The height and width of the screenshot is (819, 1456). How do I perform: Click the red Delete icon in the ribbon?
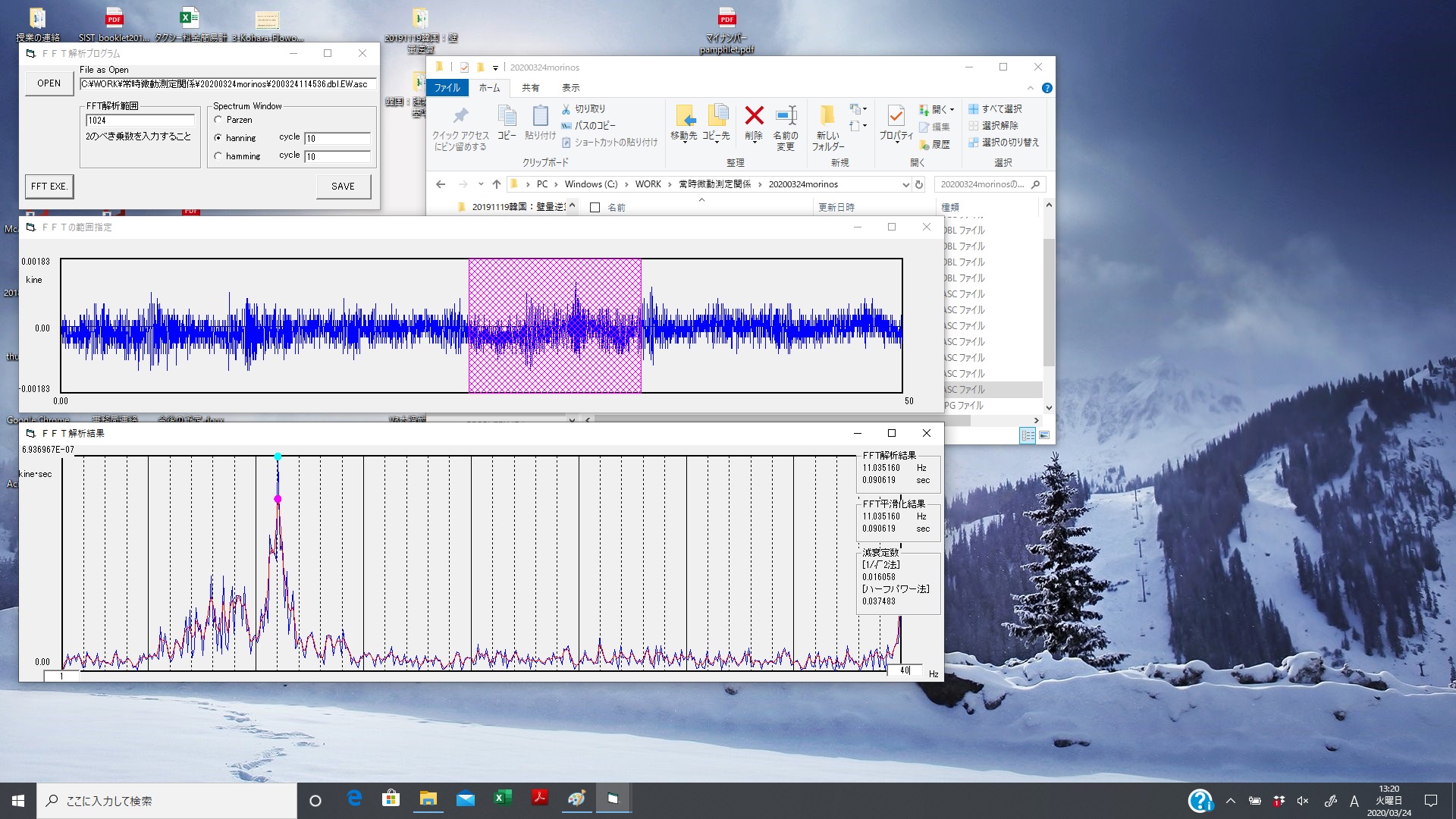click(x=754, y=116)
